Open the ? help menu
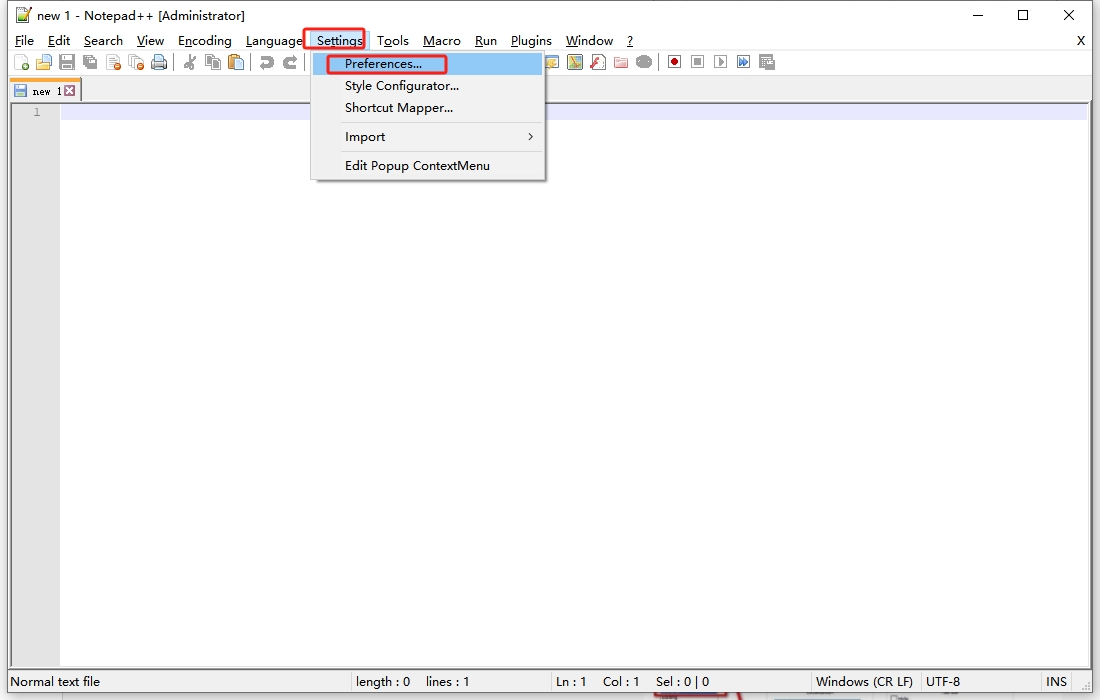The height and width of the screenshot is (700, 1100). click(x=630, y=41)
